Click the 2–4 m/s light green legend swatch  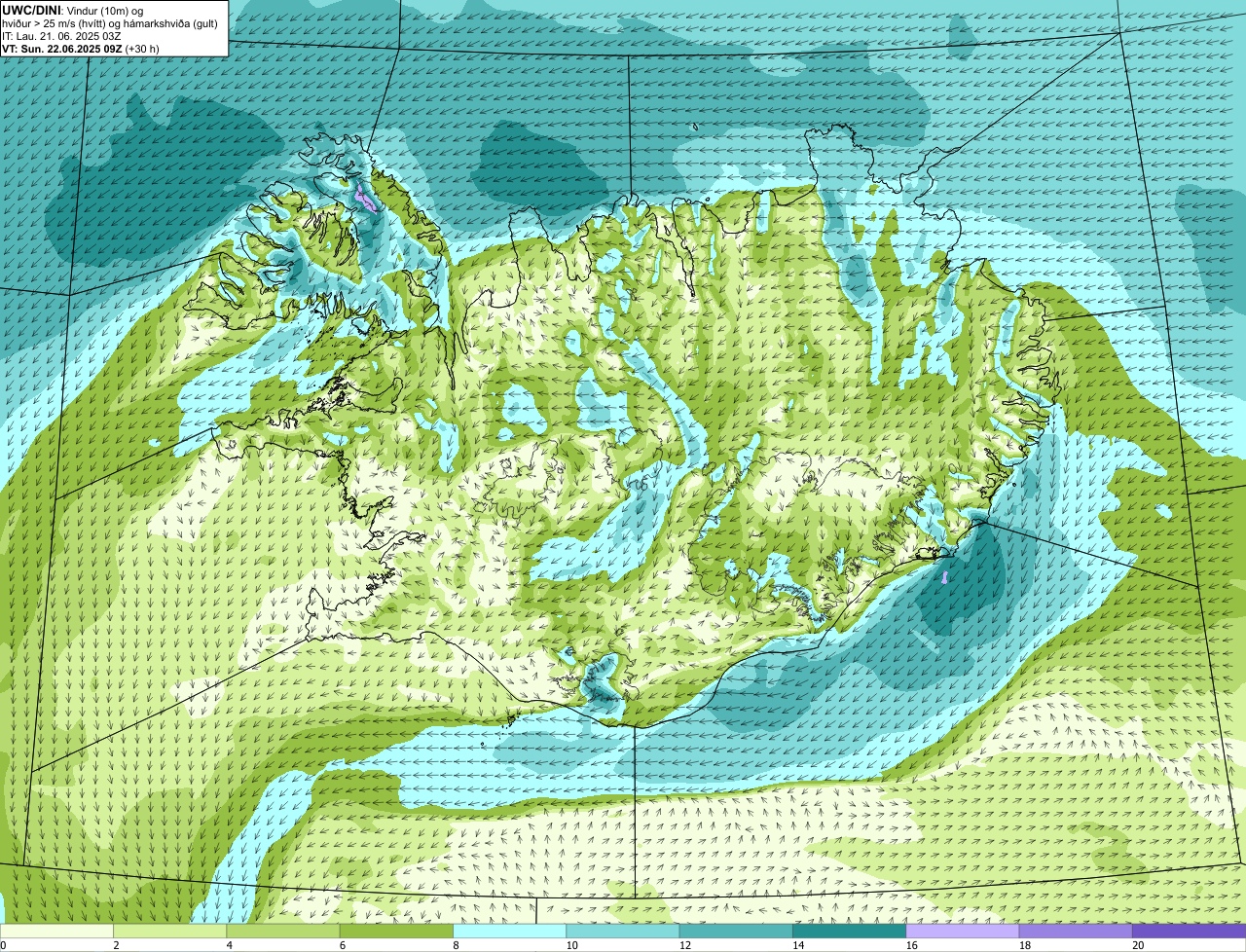tap(169, 931)
